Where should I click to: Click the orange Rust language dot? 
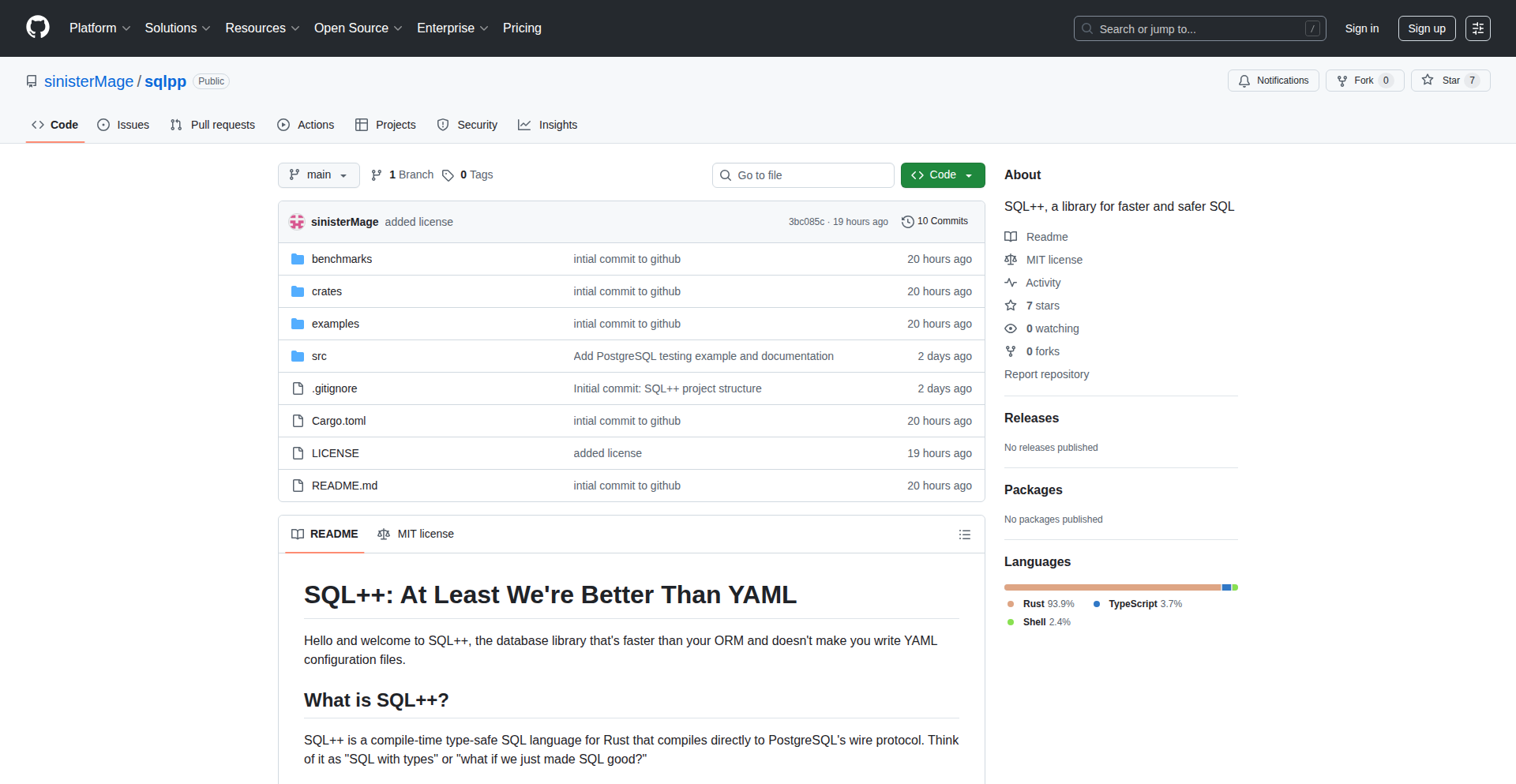(x=1011, y=604)
